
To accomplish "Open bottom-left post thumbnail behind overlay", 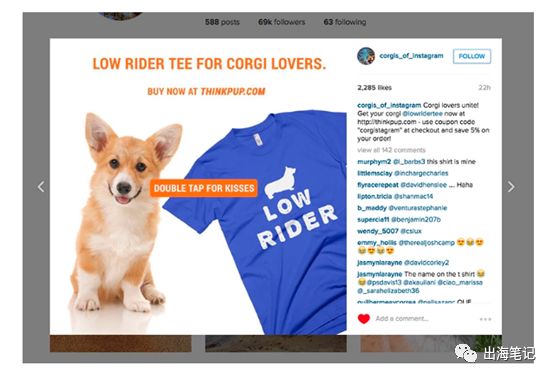I will click(121, 343).
